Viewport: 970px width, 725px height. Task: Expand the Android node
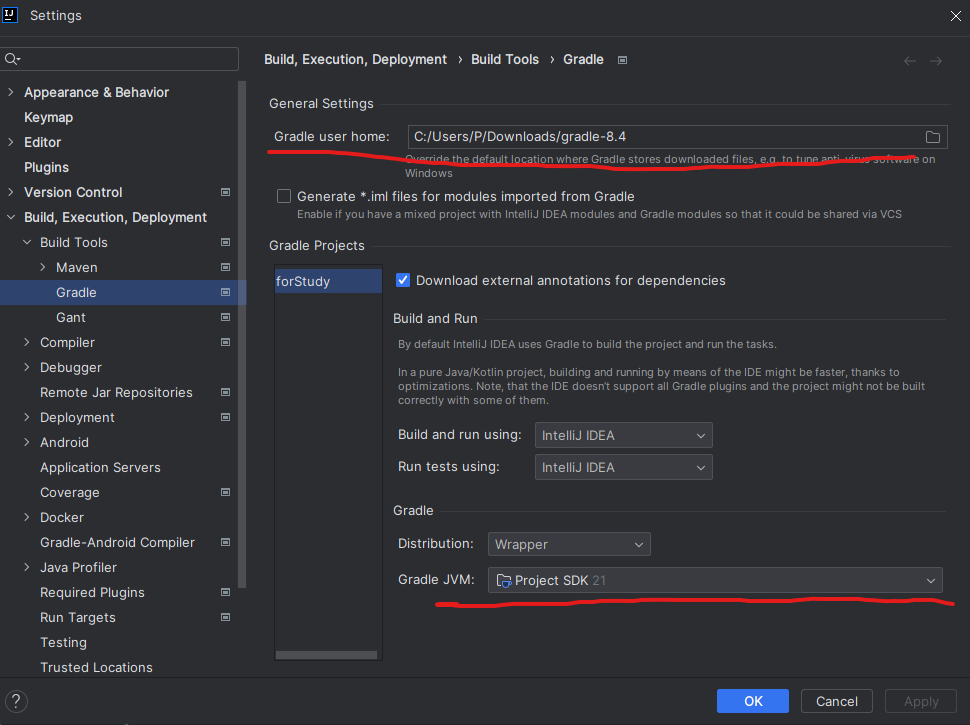coord(27,442)
